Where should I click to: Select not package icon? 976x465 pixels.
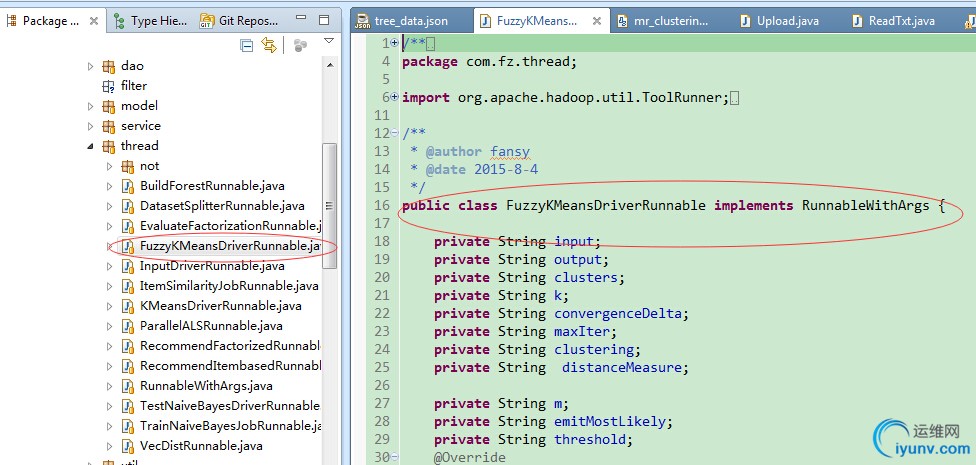(128, 166)
